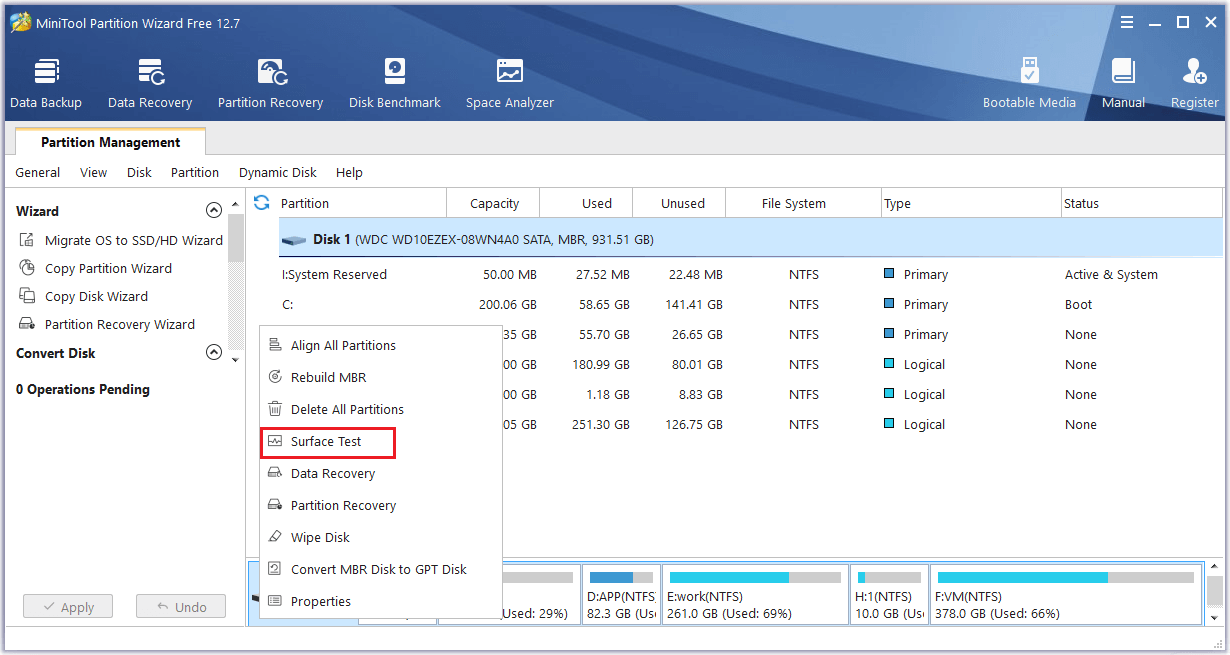The width and height of the screenshot is (1230, 655).
Task: Click the Convert MBR Disk to GPT icon
Action: tap(275, 569)
